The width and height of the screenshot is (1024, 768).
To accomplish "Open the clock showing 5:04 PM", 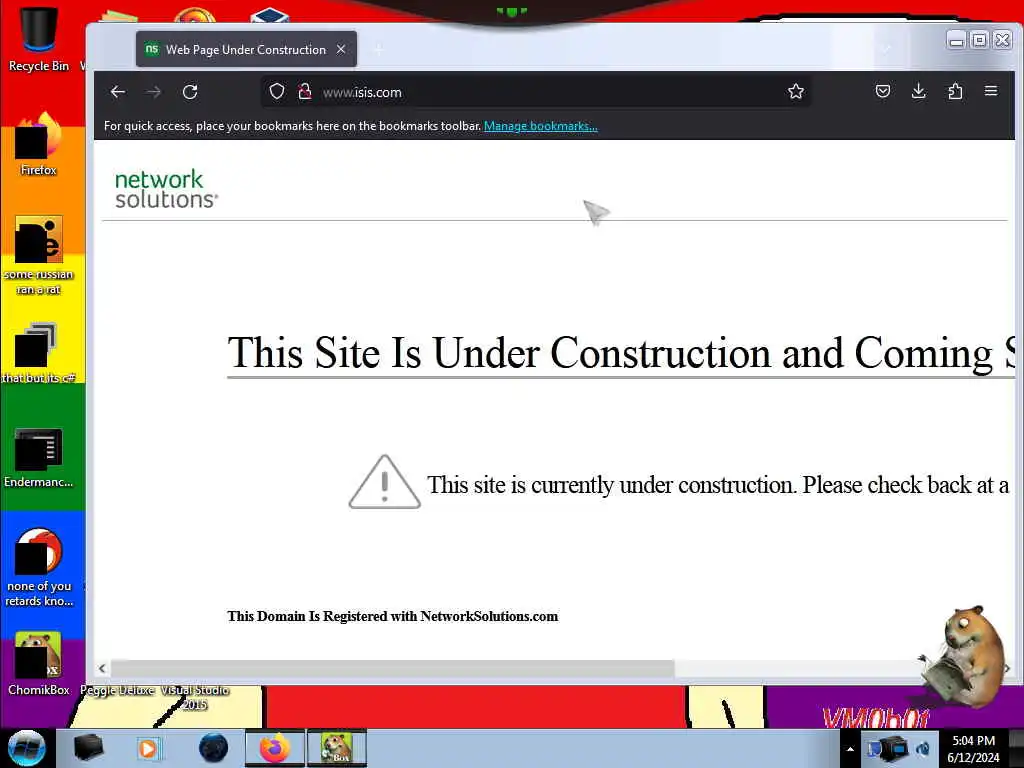I will (x=974, y=749).
